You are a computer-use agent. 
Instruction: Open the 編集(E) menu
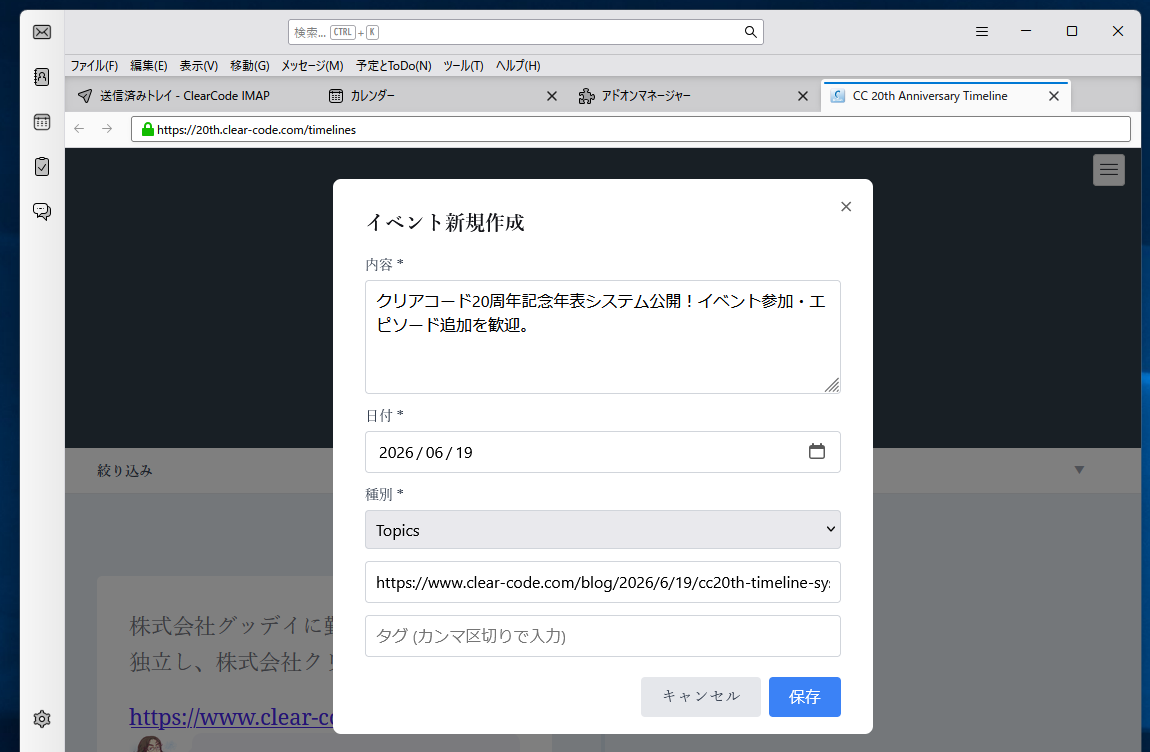(149, 65)
